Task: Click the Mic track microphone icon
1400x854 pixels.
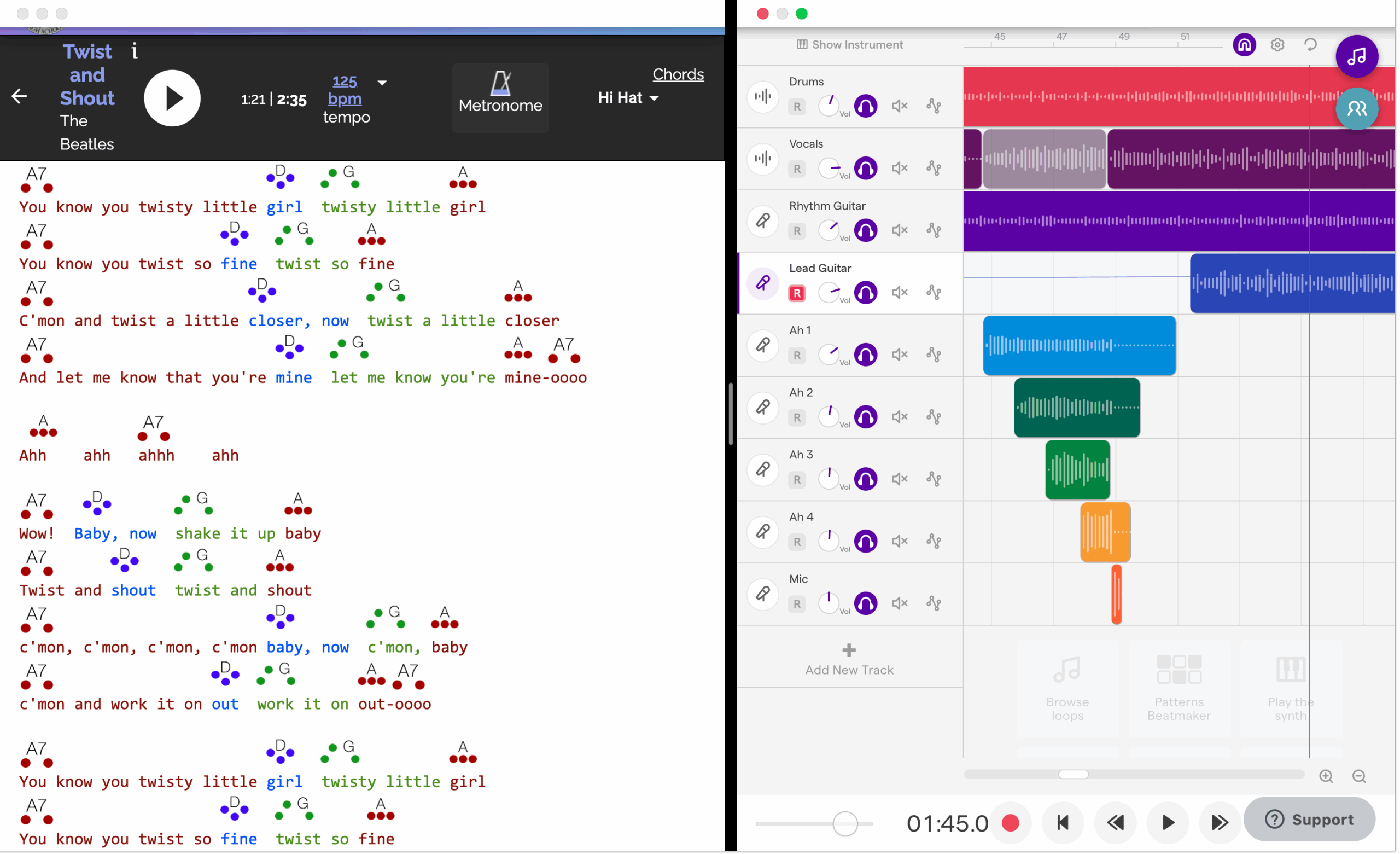Action: (x=762, y=594)
